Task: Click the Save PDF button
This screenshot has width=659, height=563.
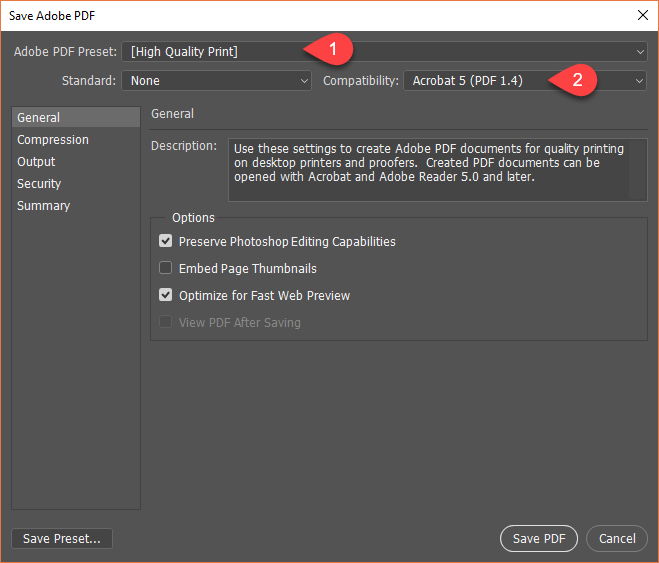Action: tap(539, 539)
